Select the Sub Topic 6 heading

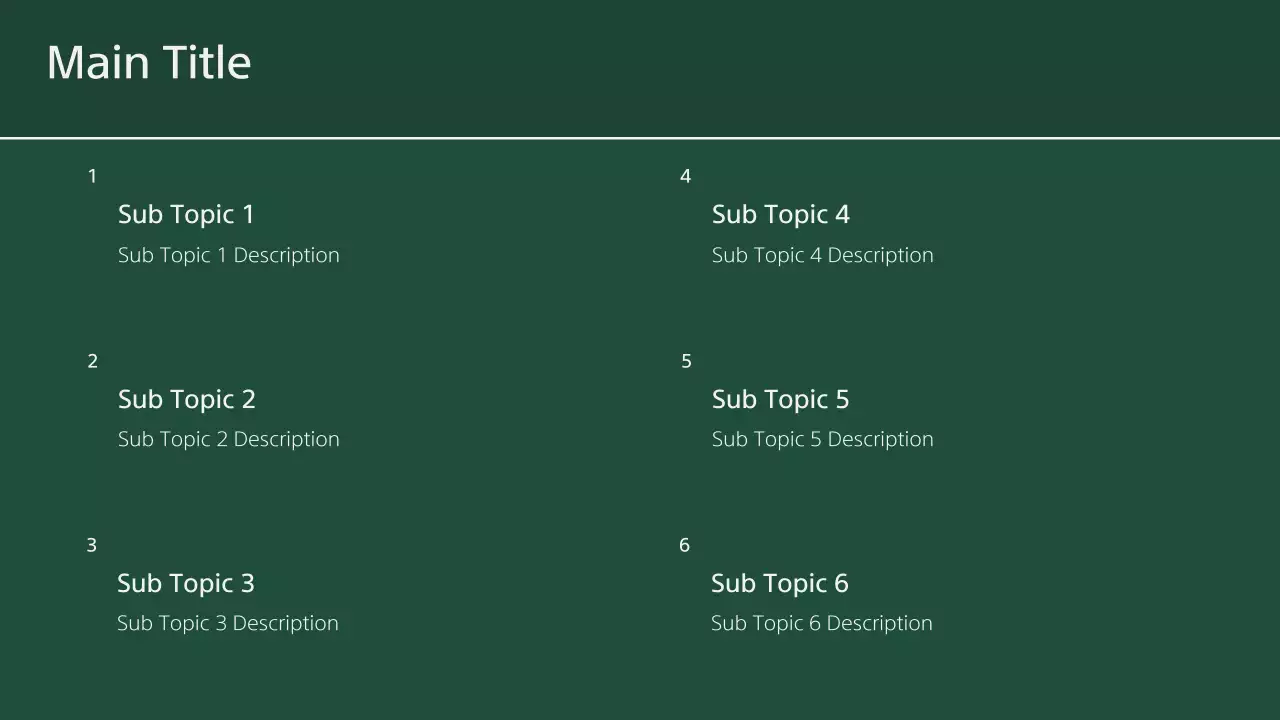coord(779,583)
